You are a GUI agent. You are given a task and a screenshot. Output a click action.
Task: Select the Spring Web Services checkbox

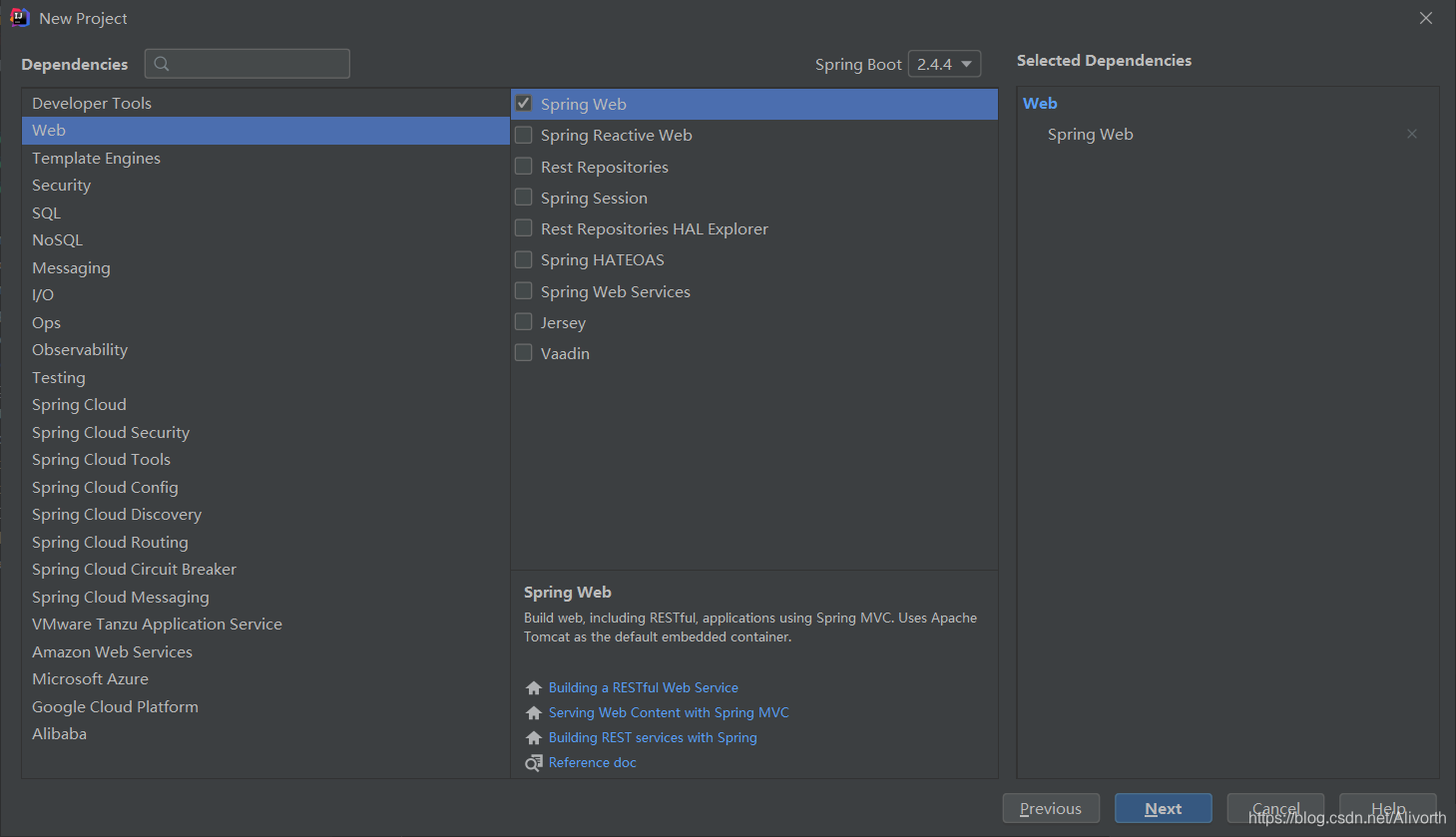click(x=523, y=290)
